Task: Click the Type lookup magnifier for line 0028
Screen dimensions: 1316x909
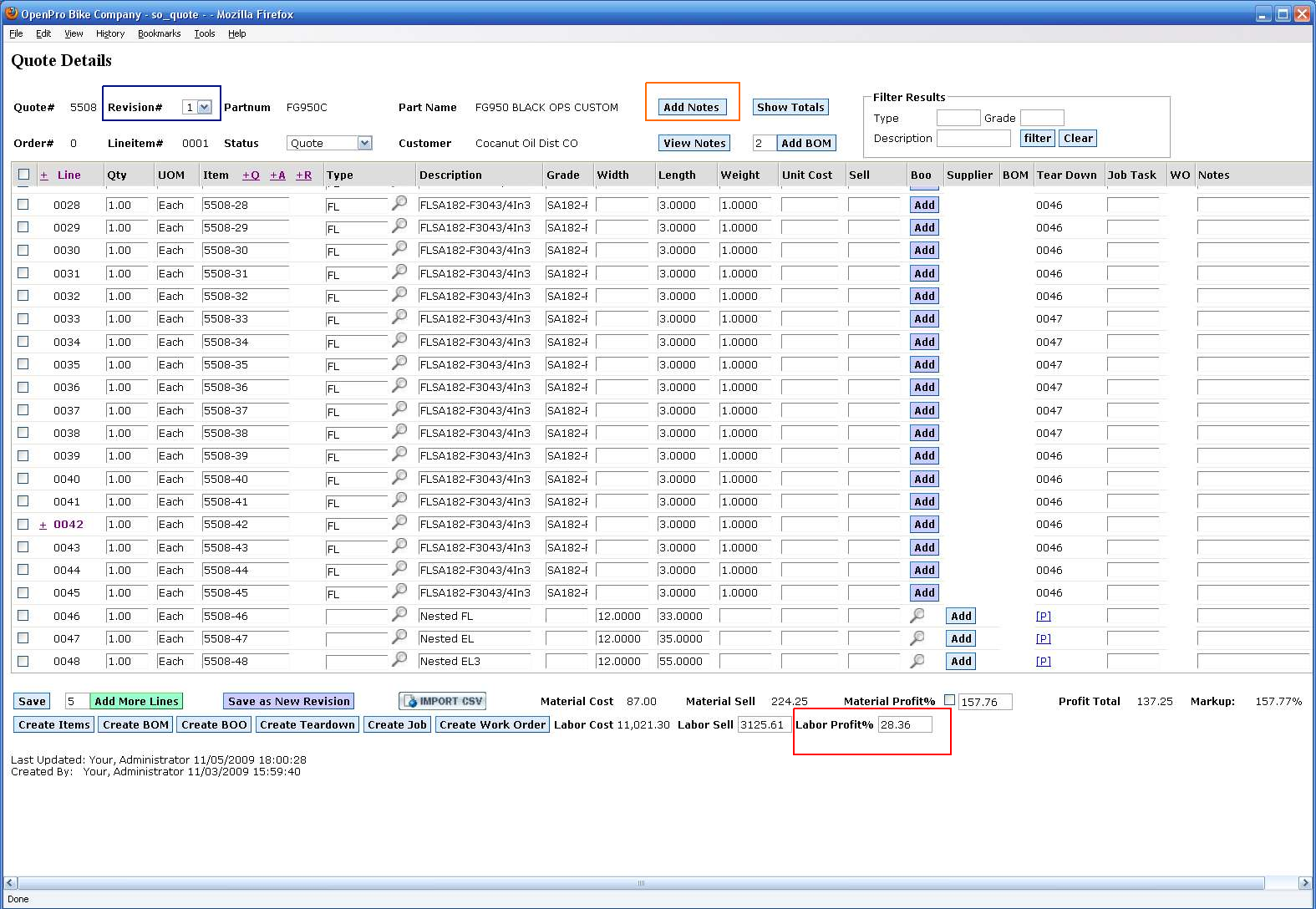Action: (399, 203)
